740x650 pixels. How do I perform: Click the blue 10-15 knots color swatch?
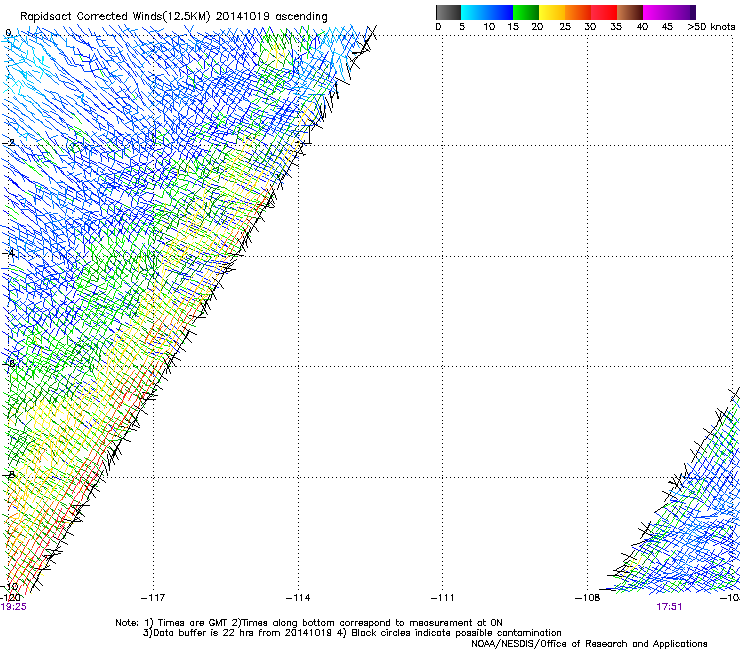pos(500,12)
